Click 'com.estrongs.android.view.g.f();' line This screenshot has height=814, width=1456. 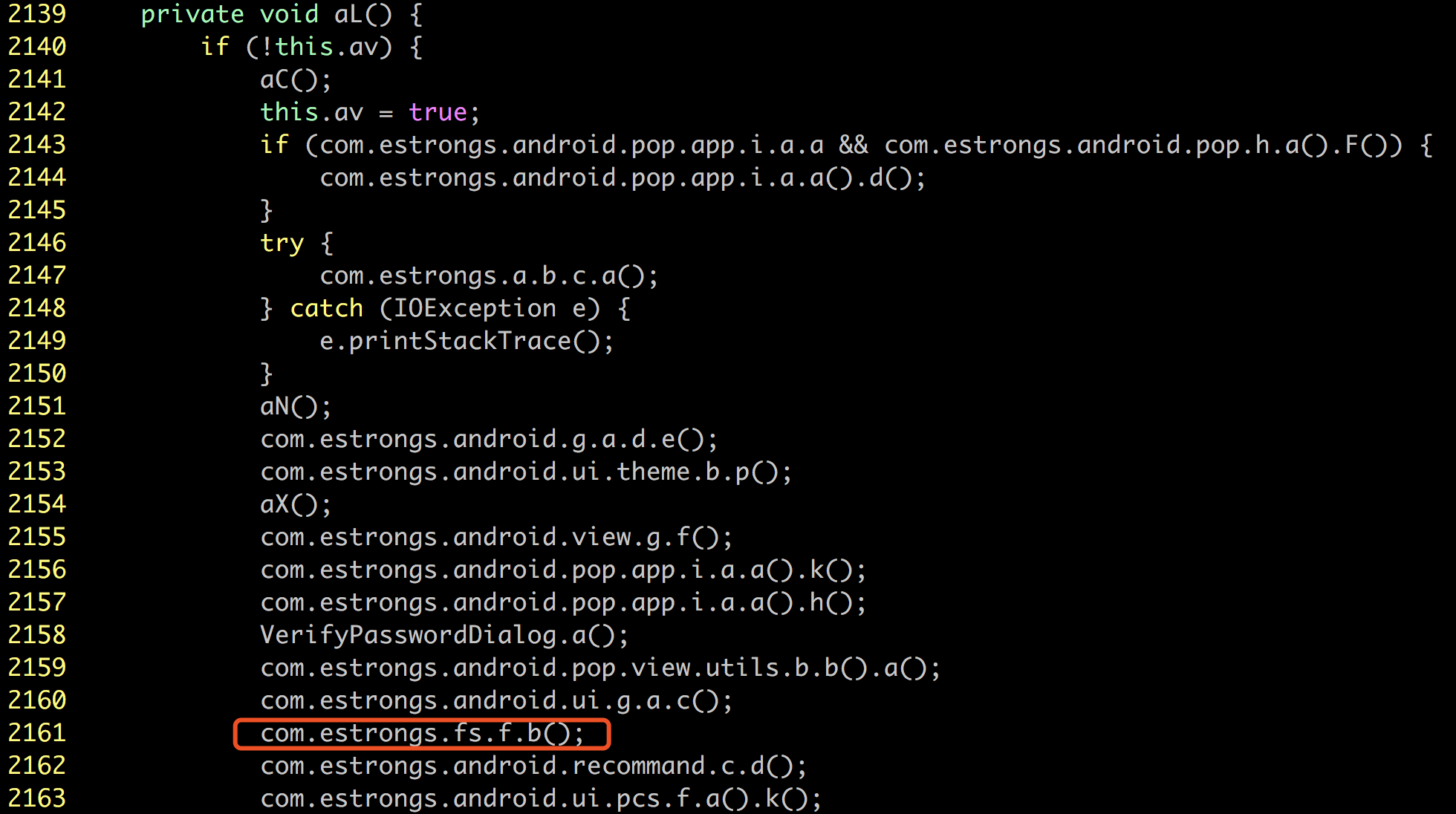click(496, 538)
